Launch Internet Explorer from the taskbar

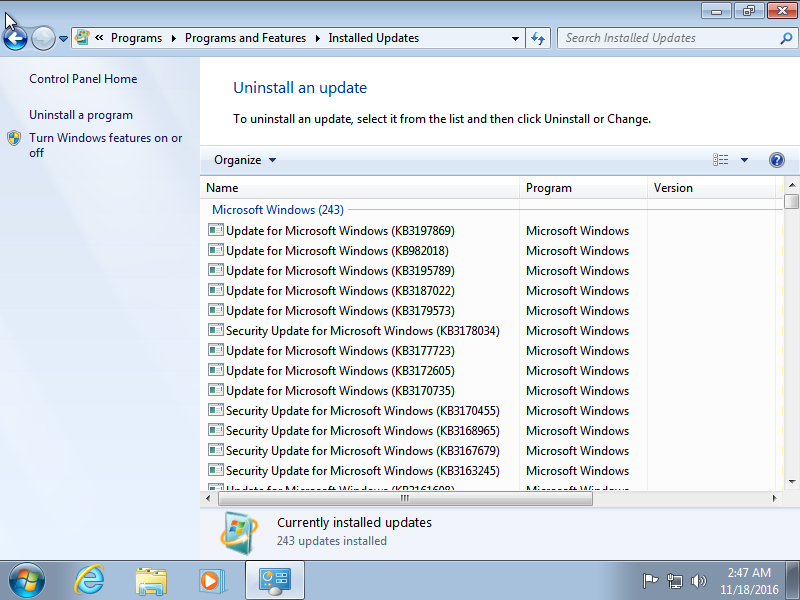point(90,581)
